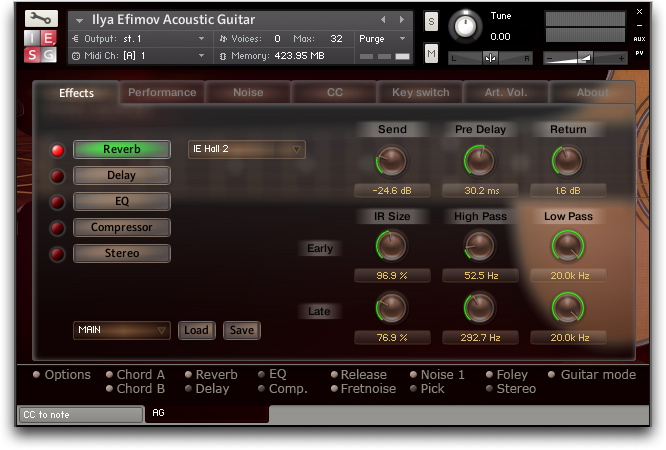666x450 pixels.
Task: Toggle the Compressor power LED
Action: 58,228
